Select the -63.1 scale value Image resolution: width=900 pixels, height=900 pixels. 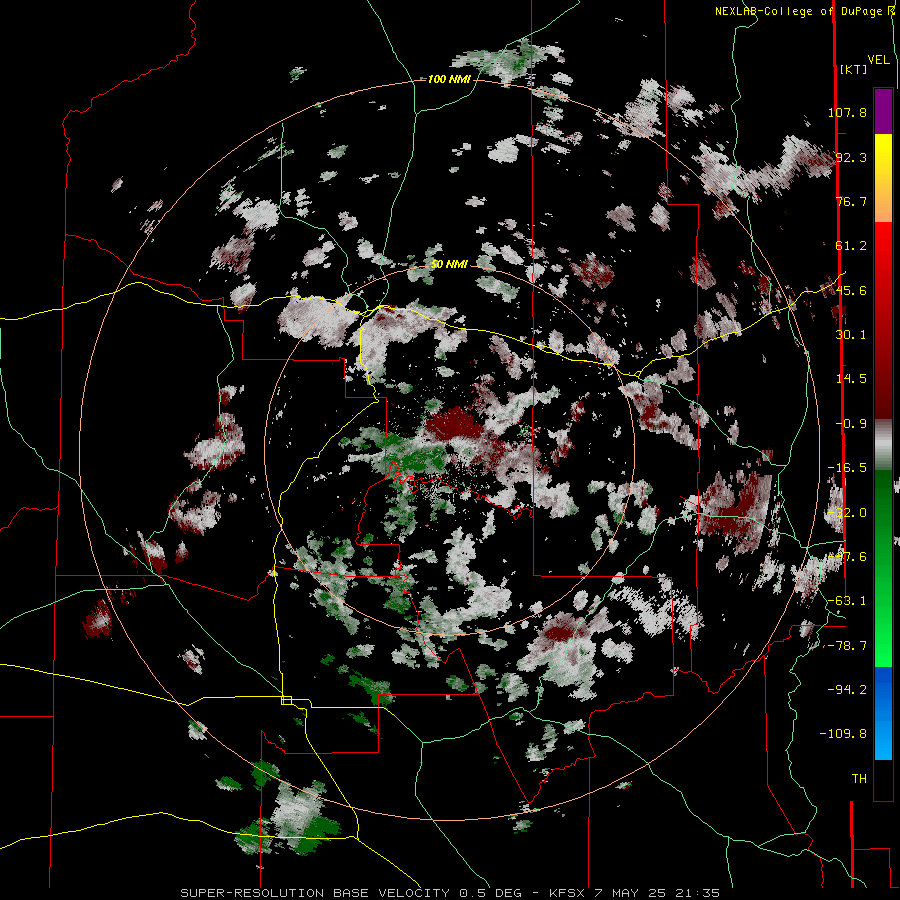(847, 601)
